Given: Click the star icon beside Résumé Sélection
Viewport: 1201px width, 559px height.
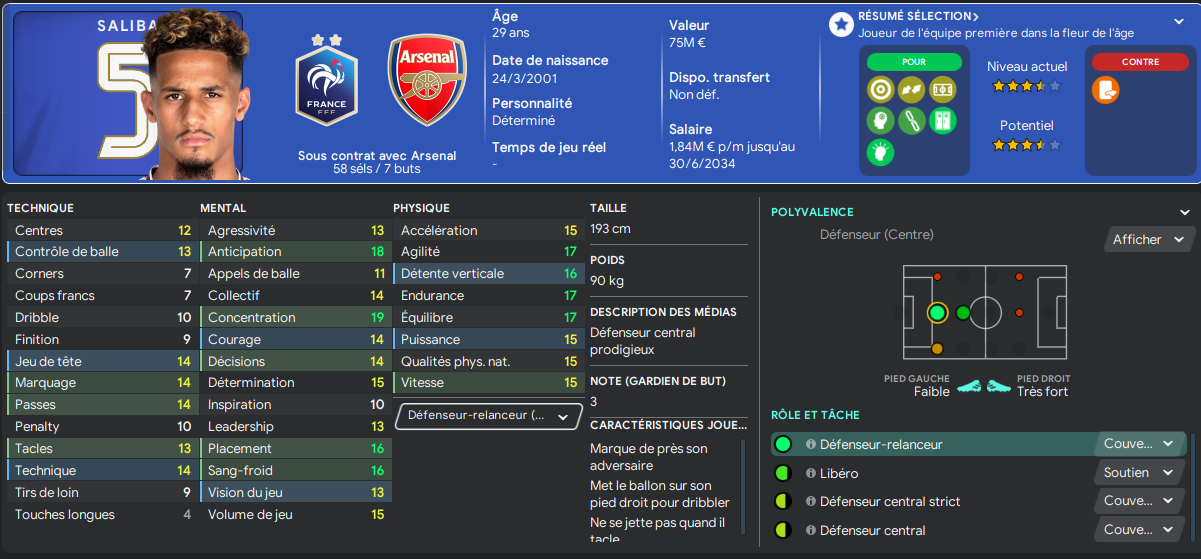Looking at the screenshot, I should [840, 24].
